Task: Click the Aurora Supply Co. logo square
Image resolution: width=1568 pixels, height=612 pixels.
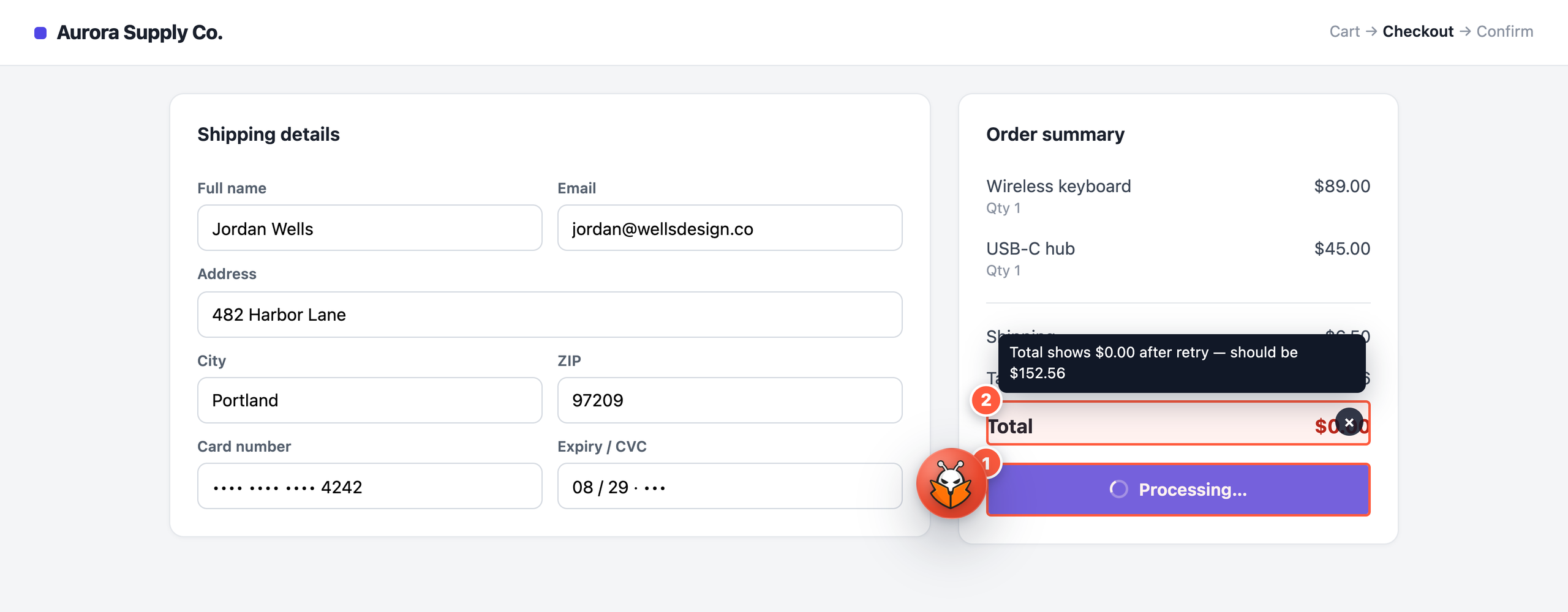Action: 40,32
